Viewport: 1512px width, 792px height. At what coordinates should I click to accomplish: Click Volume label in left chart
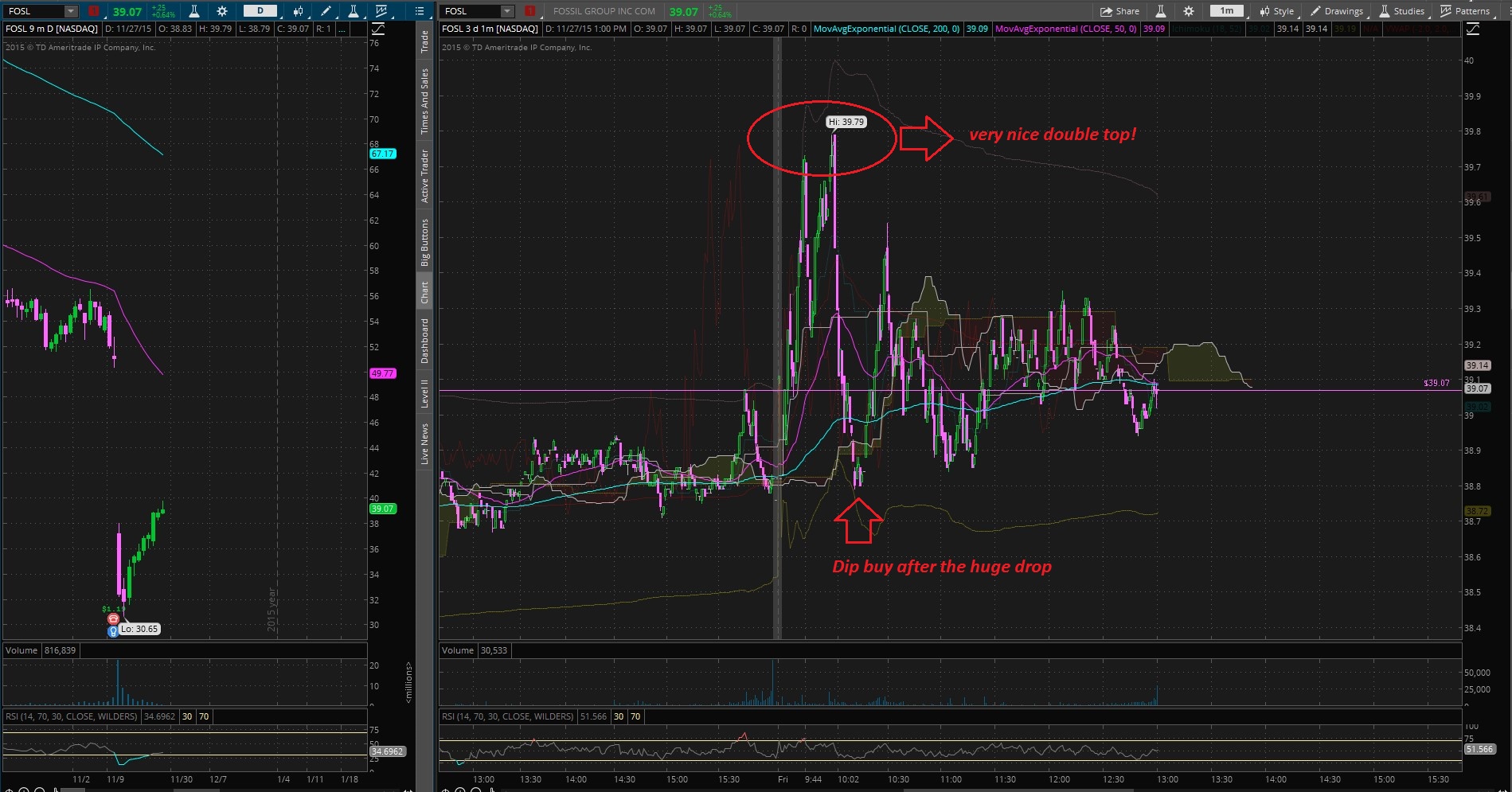point(21,650)
